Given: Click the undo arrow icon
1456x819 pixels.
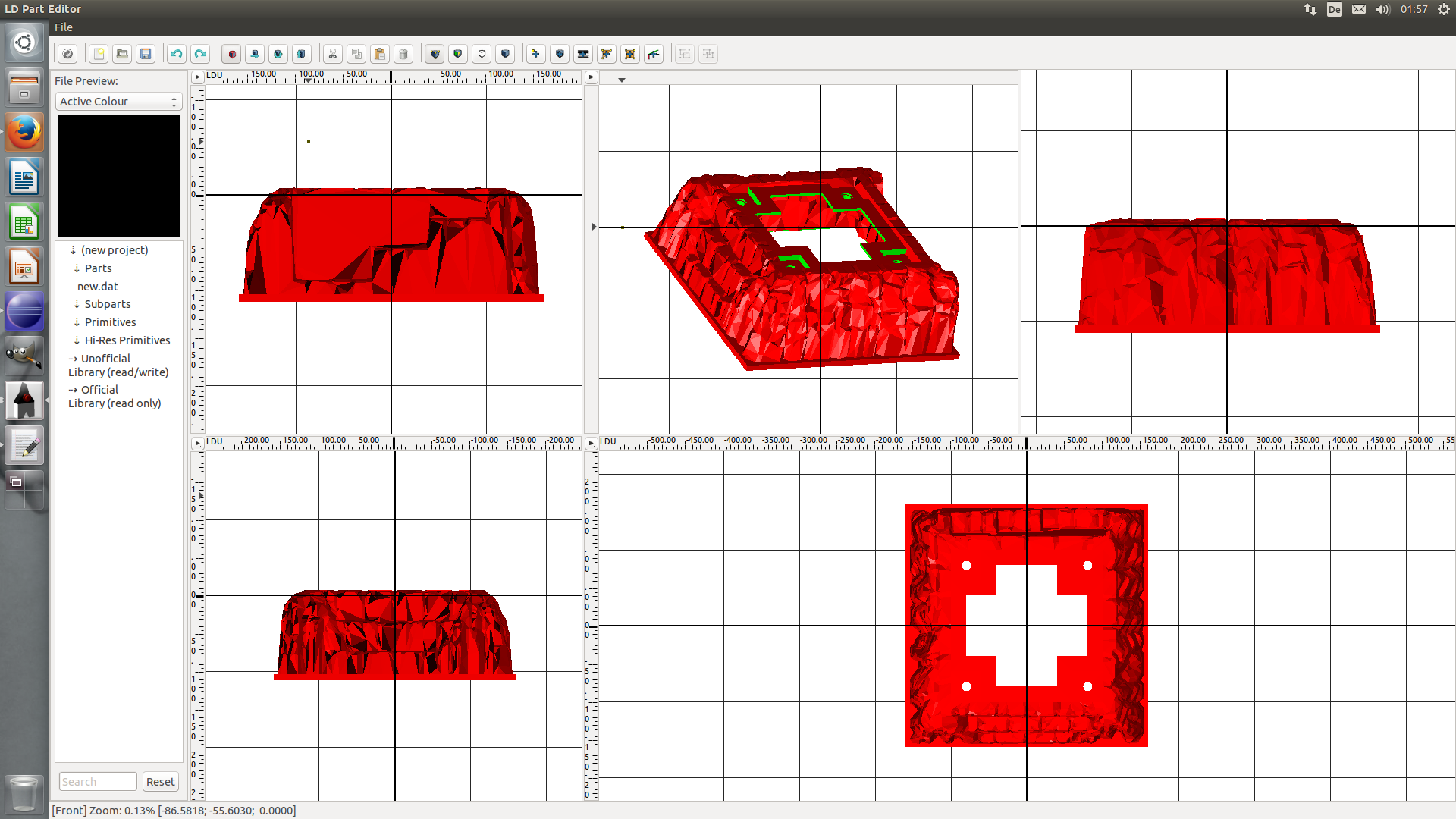Looking at the screenshot, I should (177, 54).
